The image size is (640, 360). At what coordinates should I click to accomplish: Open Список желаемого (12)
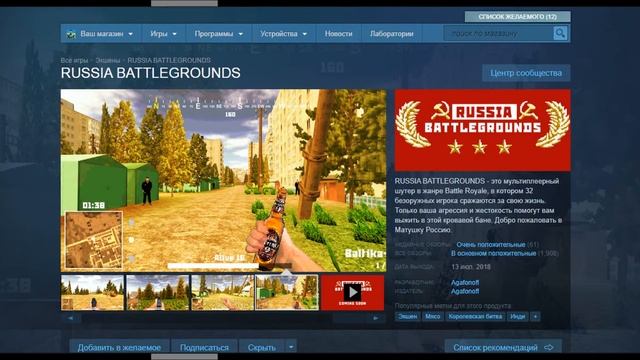[518, 17]
